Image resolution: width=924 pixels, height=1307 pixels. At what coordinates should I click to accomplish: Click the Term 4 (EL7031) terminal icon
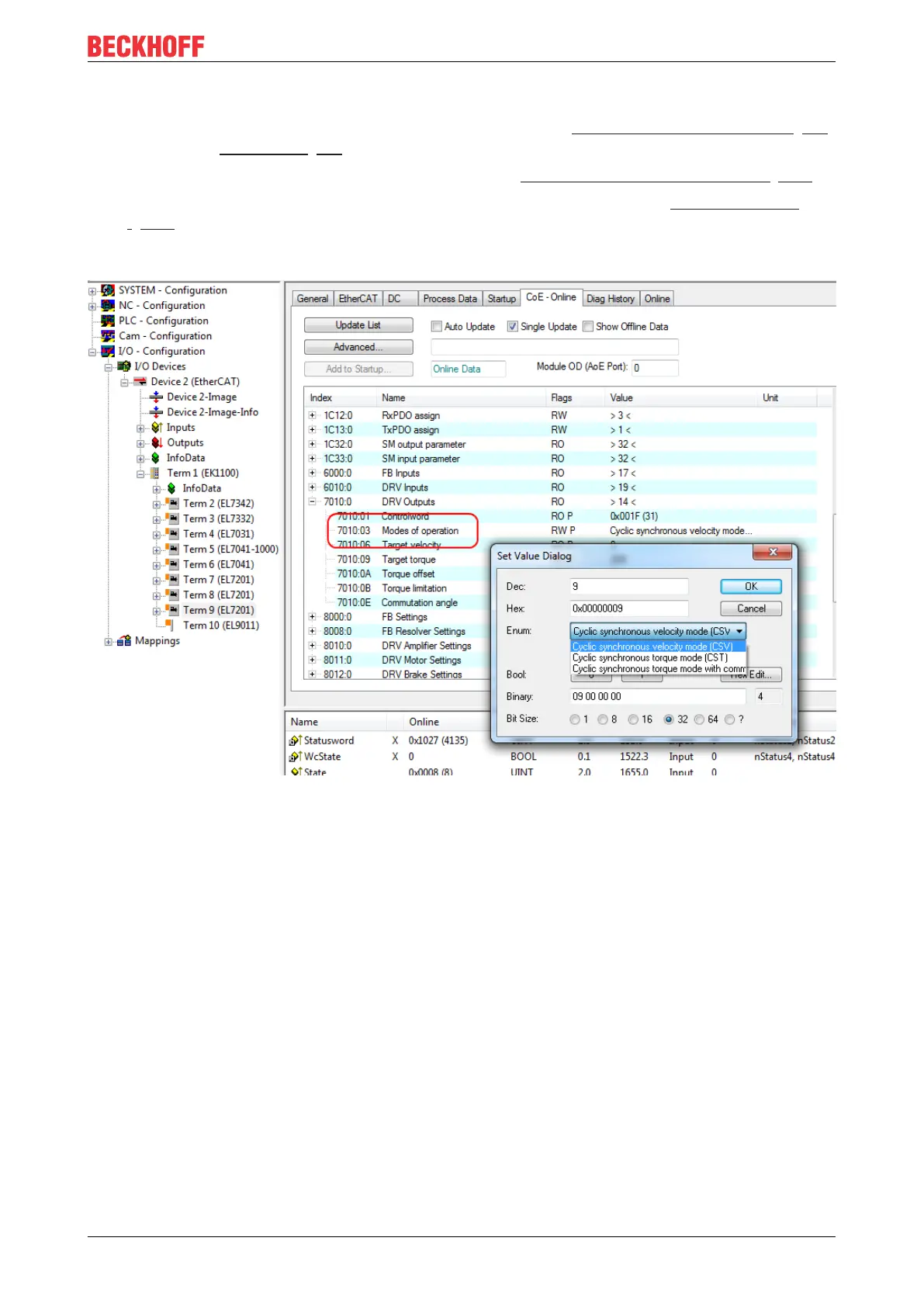[x=172, y=534]
